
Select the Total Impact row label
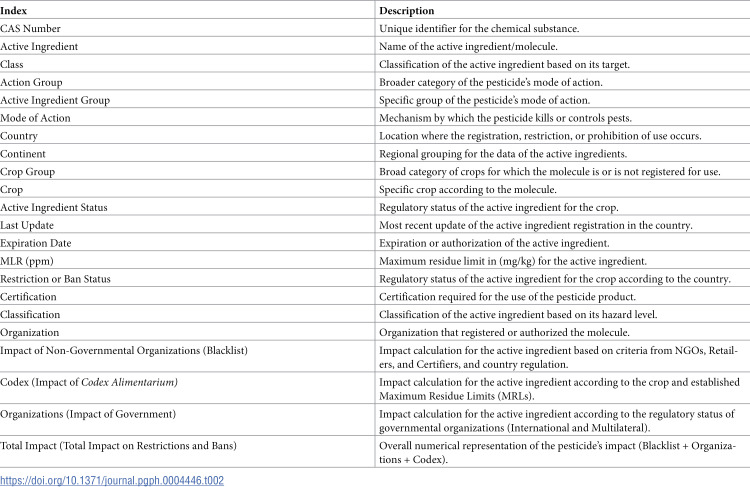point(118,446)
